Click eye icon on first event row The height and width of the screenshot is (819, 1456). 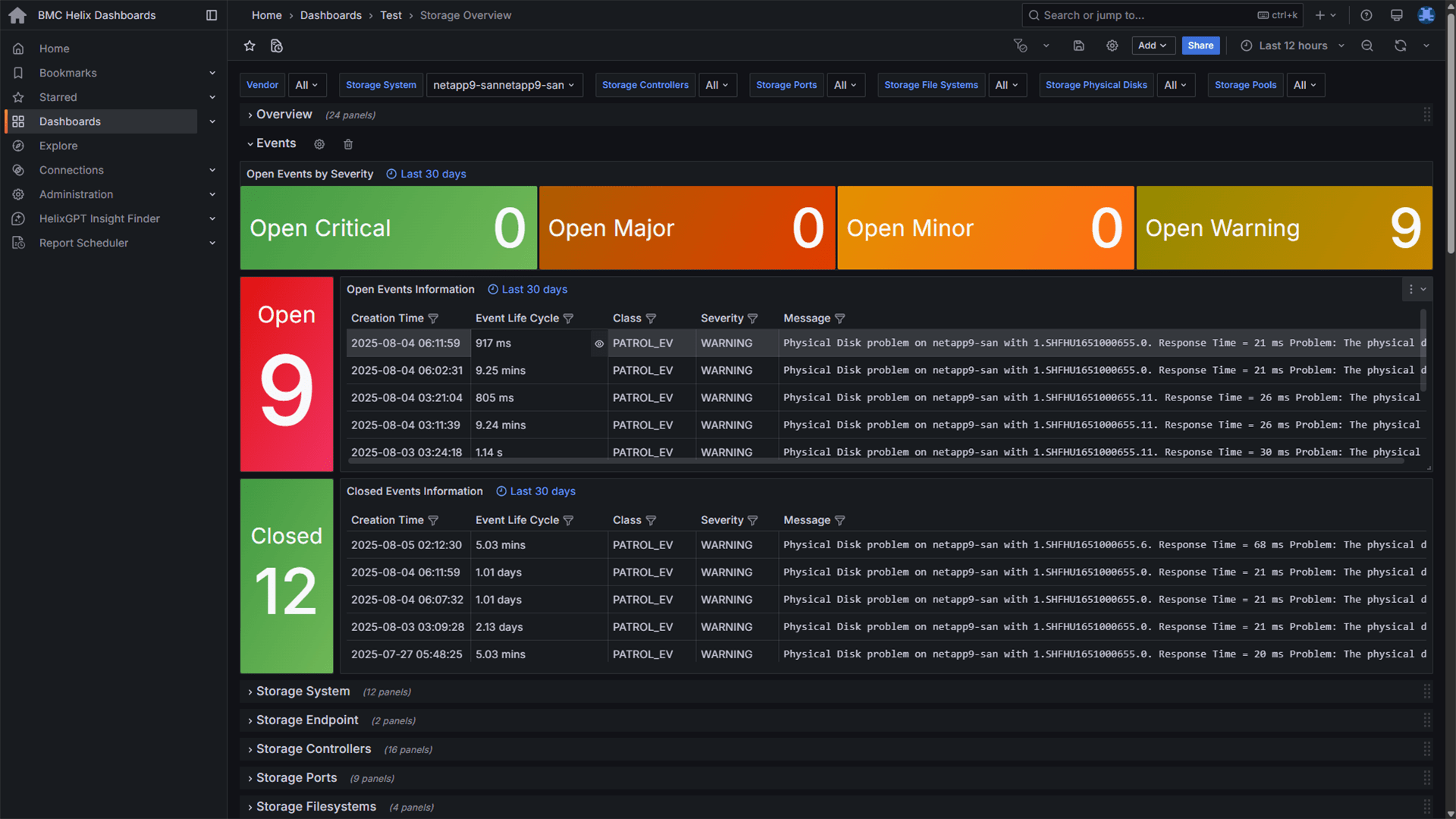[x=599, y=344]
